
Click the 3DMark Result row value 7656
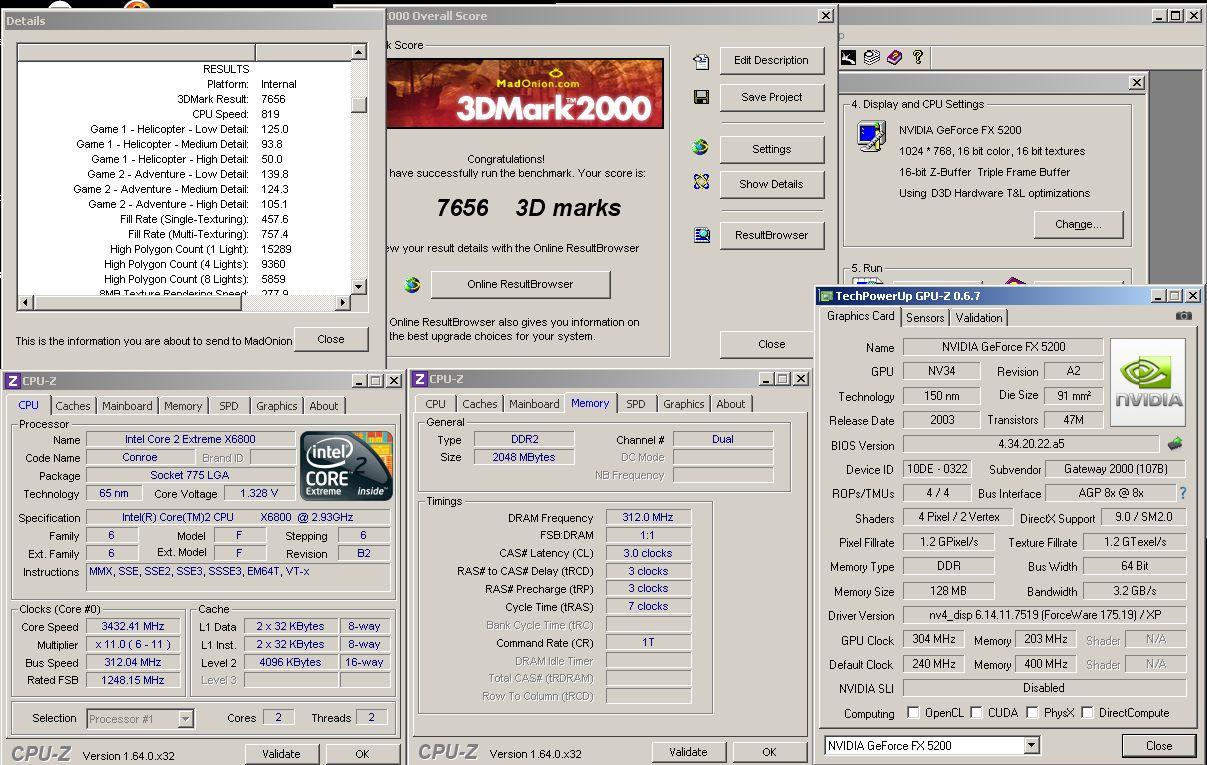273,99
